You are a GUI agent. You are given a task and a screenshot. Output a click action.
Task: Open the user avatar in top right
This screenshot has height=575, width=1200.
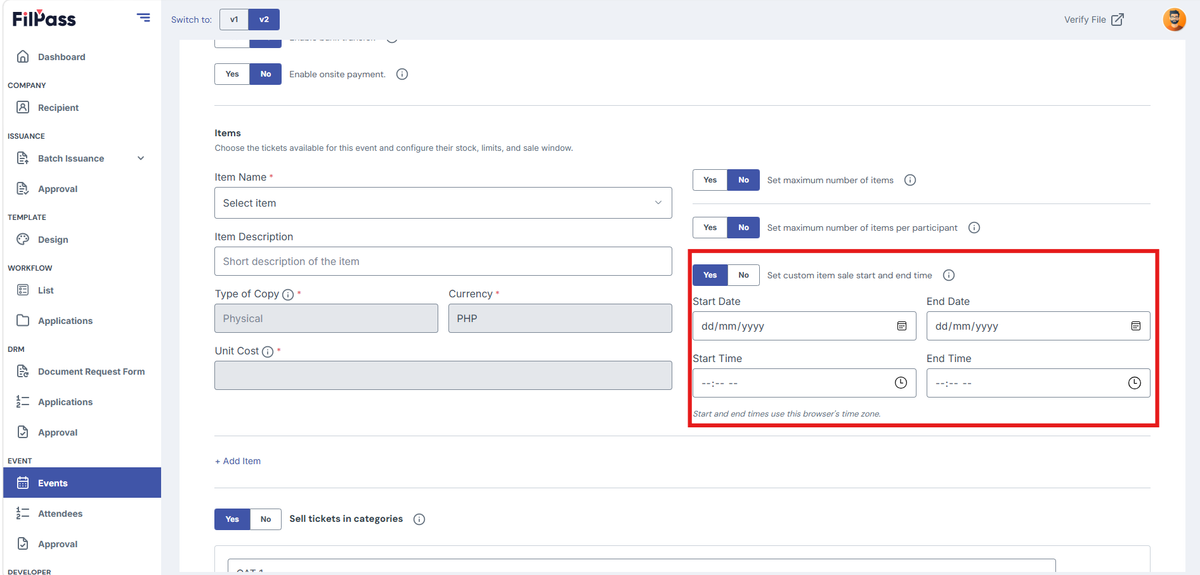1175,19
